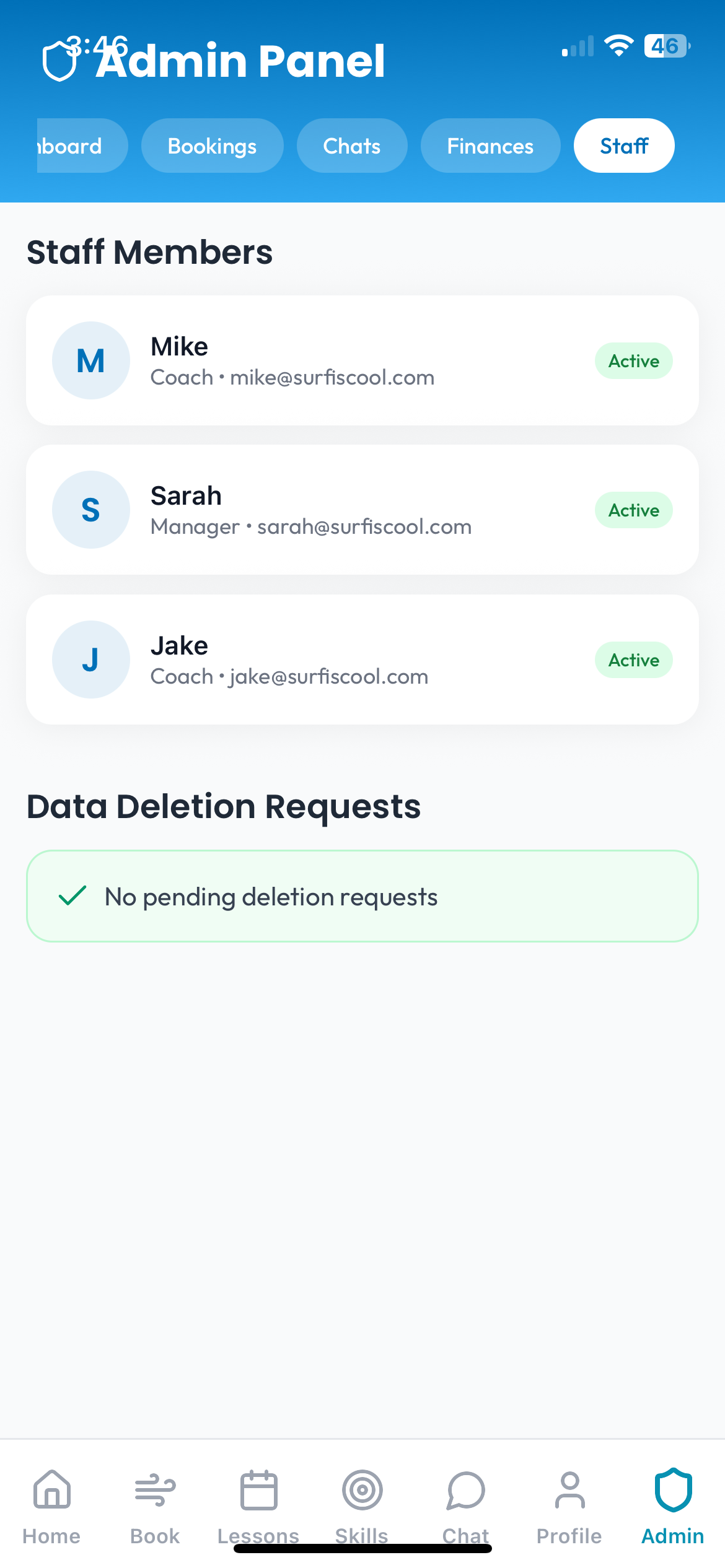Viewport: 725px width, 1568px height.
Task: Tap the Active status badge for Sarah
Action: pyautogui.click(x=634, y=510)
